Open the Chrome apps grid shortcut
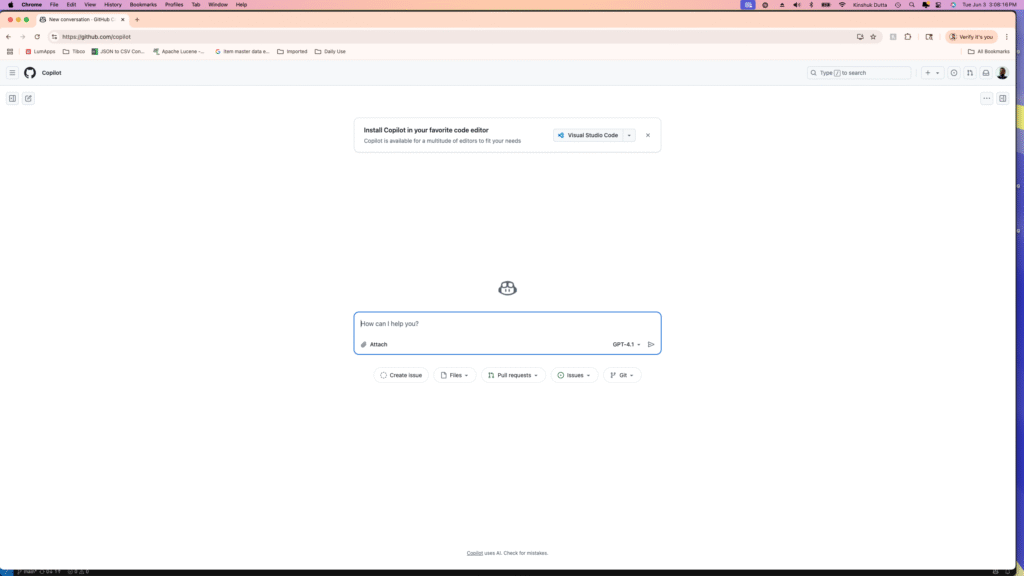The image size is (1024, 576). click(x=10, y=52)
